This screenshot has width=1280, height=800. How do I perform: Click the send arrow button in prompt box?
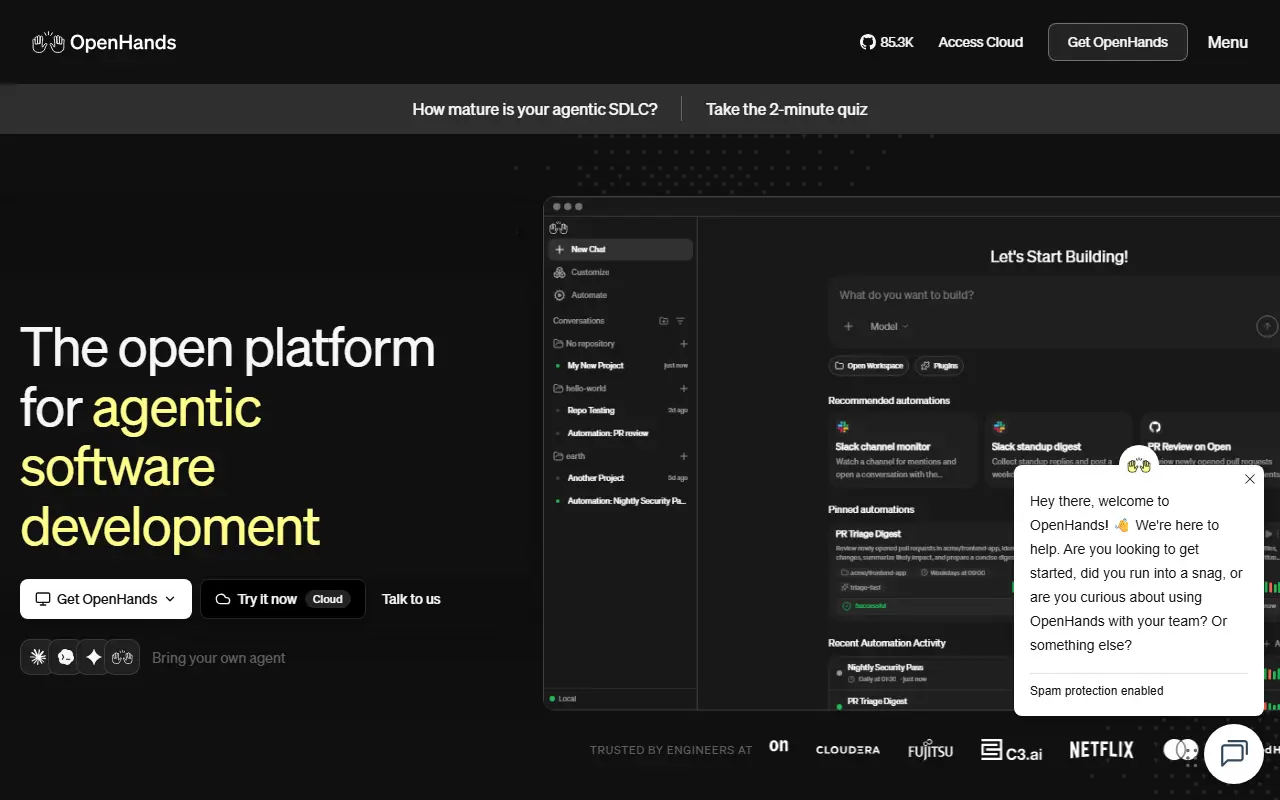1267,326
